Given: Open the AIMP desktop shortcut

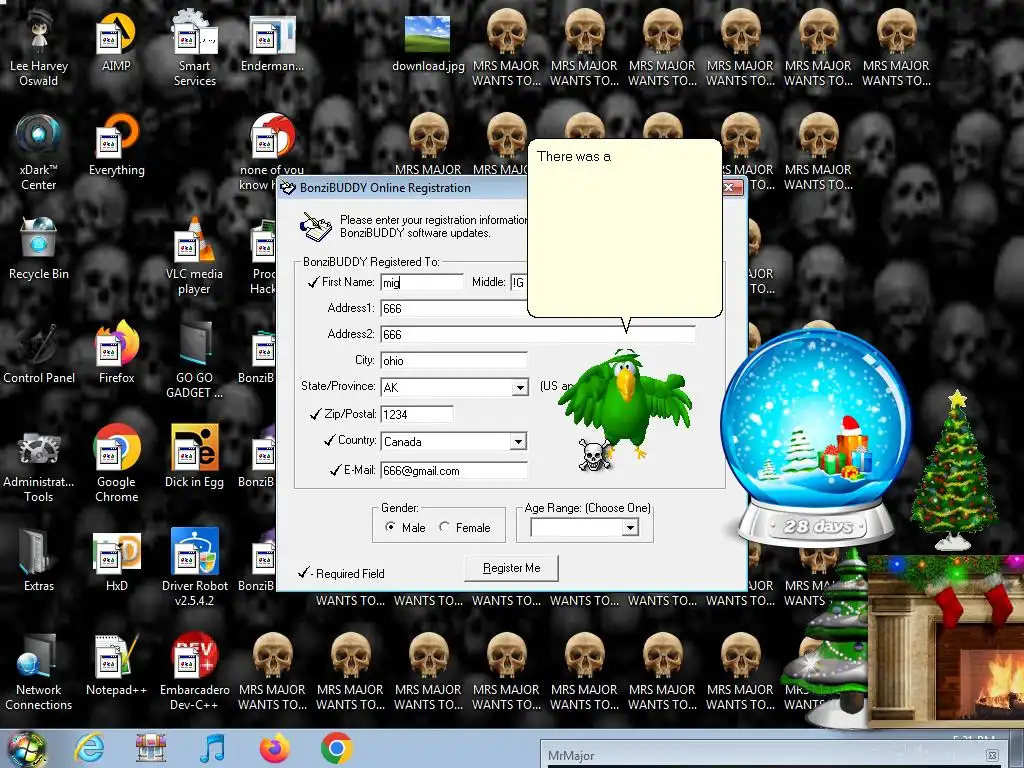Looking at the screenshot, I should [x=116, y=42].
